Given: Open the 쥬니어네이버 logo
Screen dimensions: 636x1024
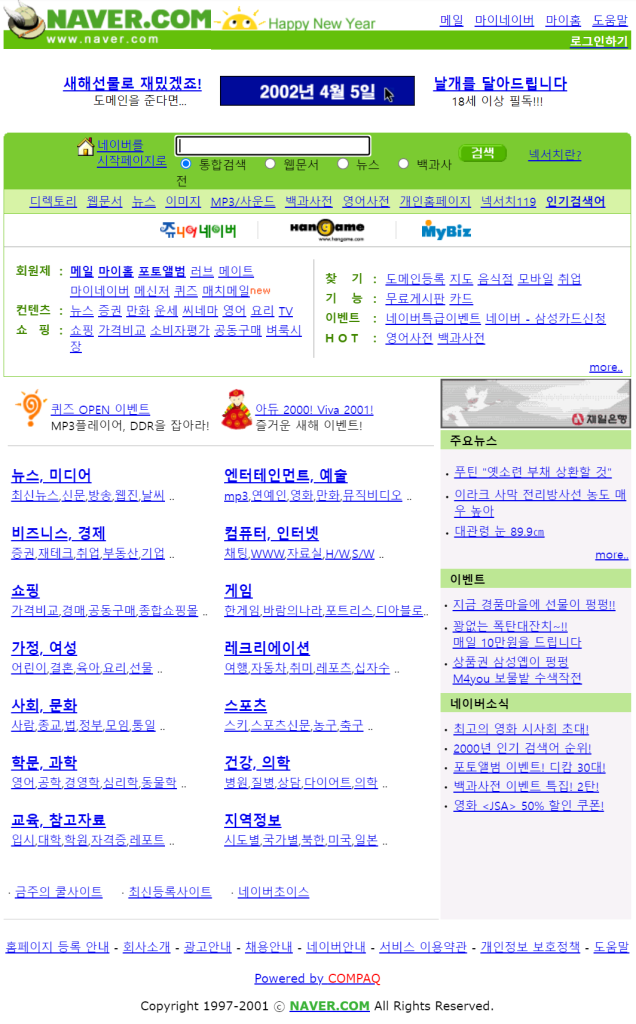Looking at the screenshot, I should 198,230.
